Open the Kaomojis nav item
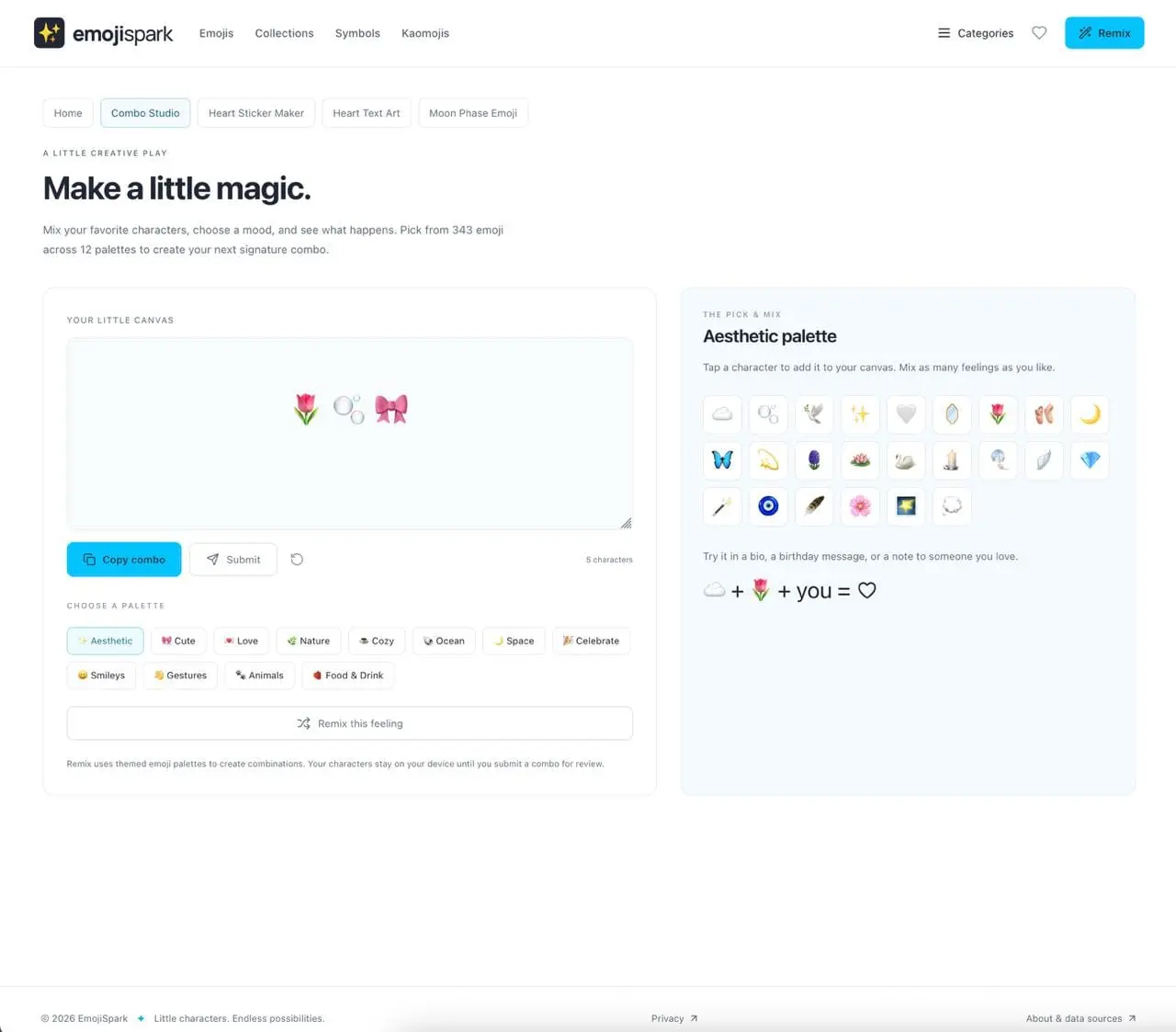The width and height of the screenshot is (1176, 1032). point(425,33)
